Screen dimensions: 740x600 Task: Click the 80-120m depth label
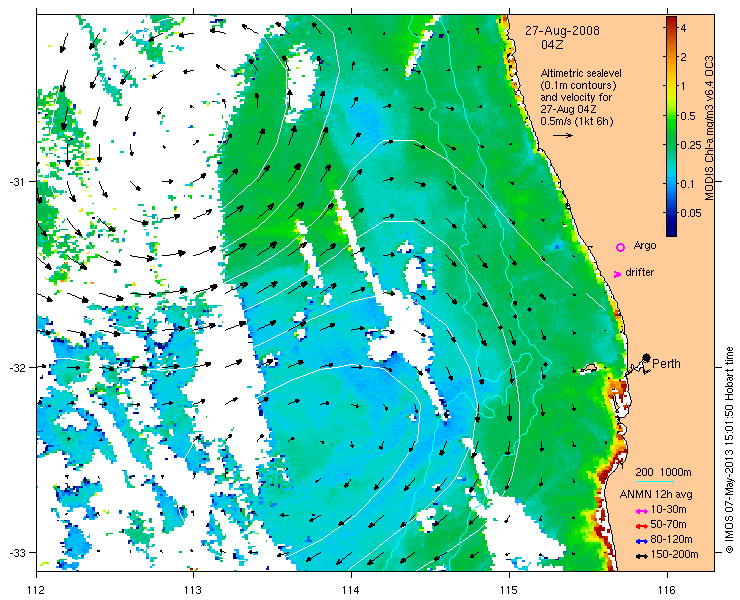tap(671, 540)
